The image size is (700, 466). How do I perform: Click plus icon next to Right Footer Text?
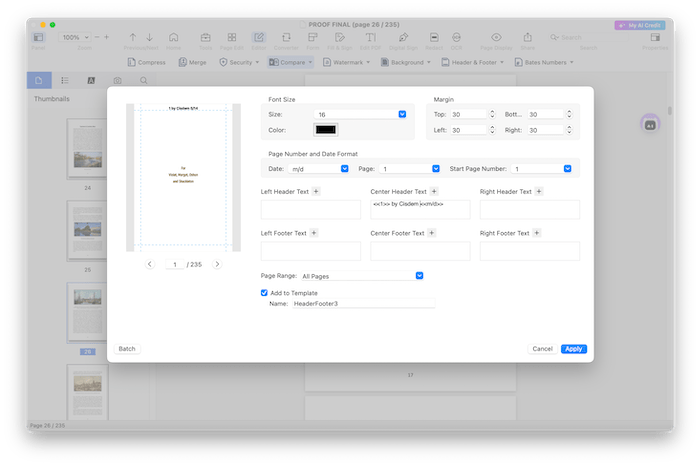coord(540,233)
